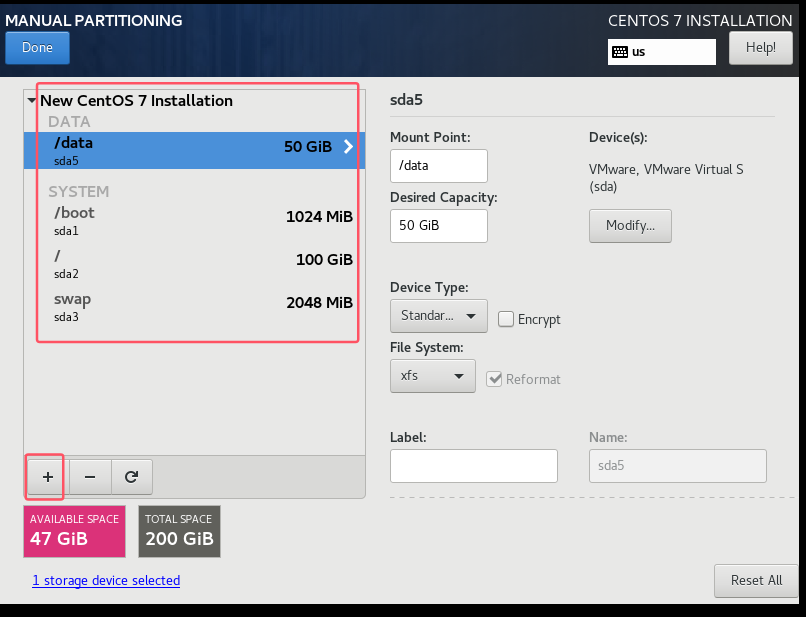Click the Desired Capacity input field
Screen dimensions: 806x617
pos(438,226)
